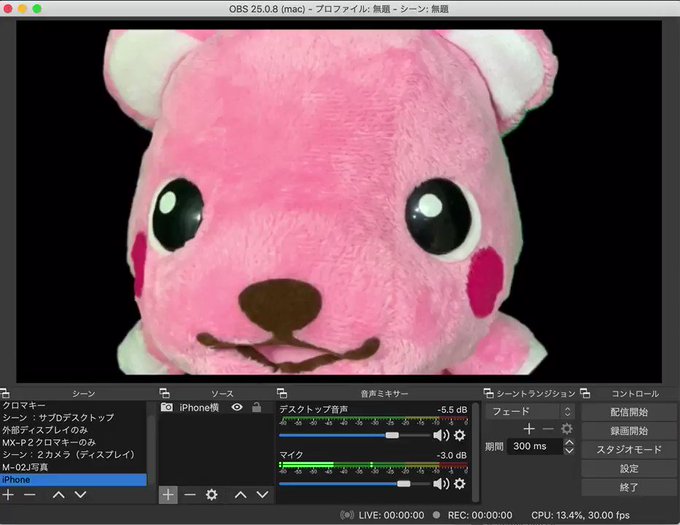Remove scene transition with minus icon
This screenshot has width=680, height=525.
click(548, 429)
